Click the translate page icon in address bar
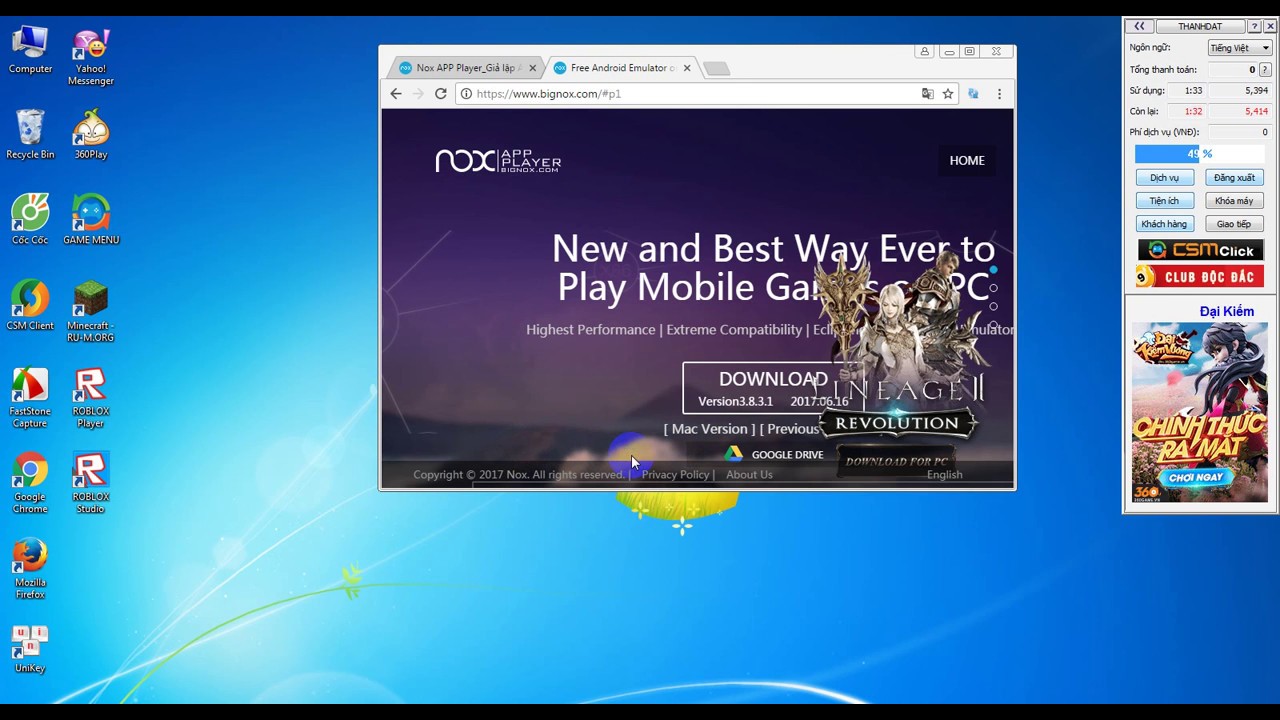Viewport: 1280px width, 720px height. tap(928, 94)
